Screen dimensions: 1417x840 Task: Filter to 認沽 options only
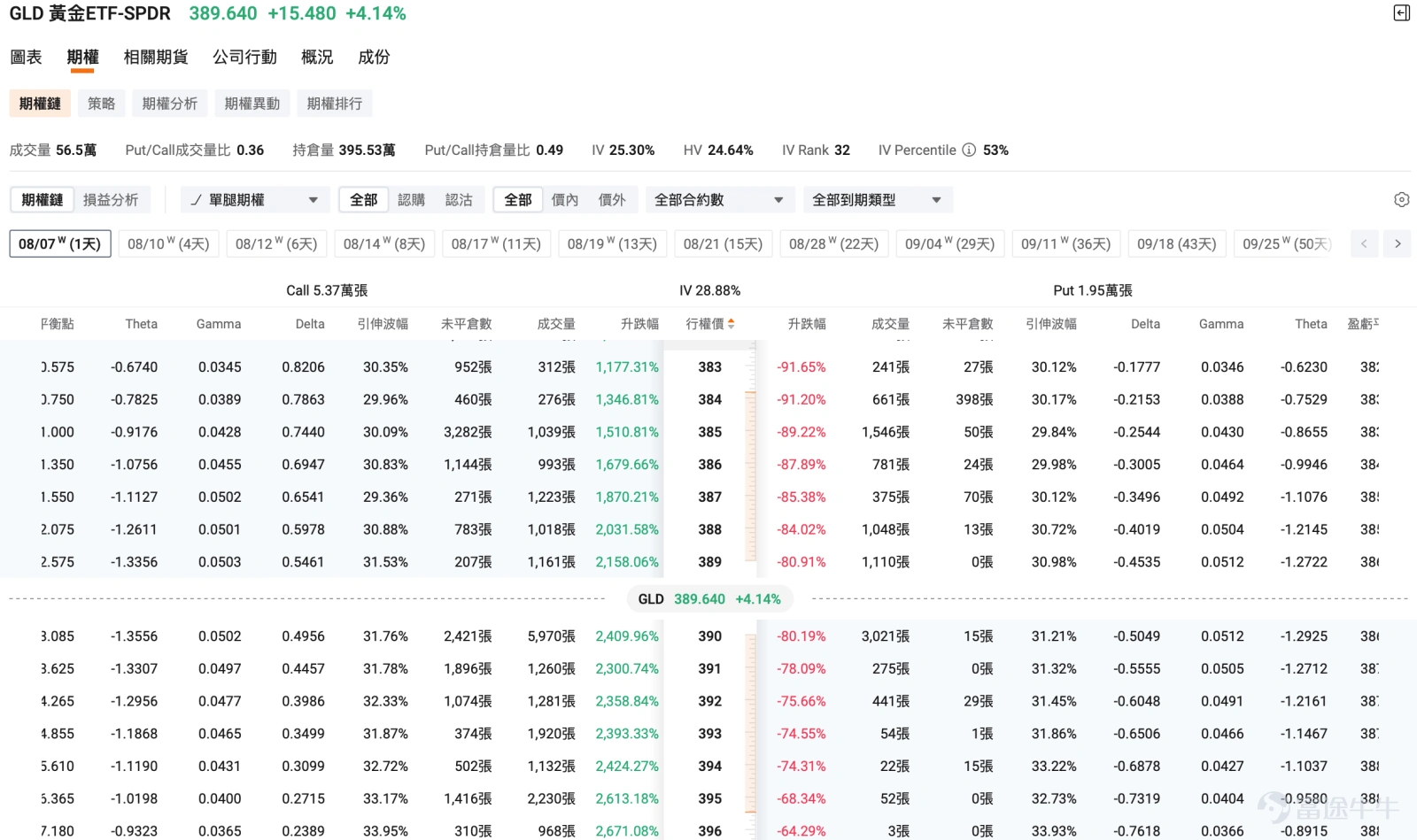[x=459, y=200]
